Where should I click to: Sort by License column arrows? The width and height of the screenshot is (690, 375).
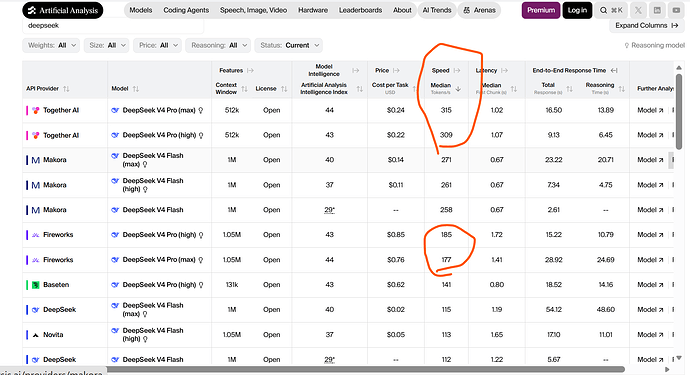click(284, 88)
